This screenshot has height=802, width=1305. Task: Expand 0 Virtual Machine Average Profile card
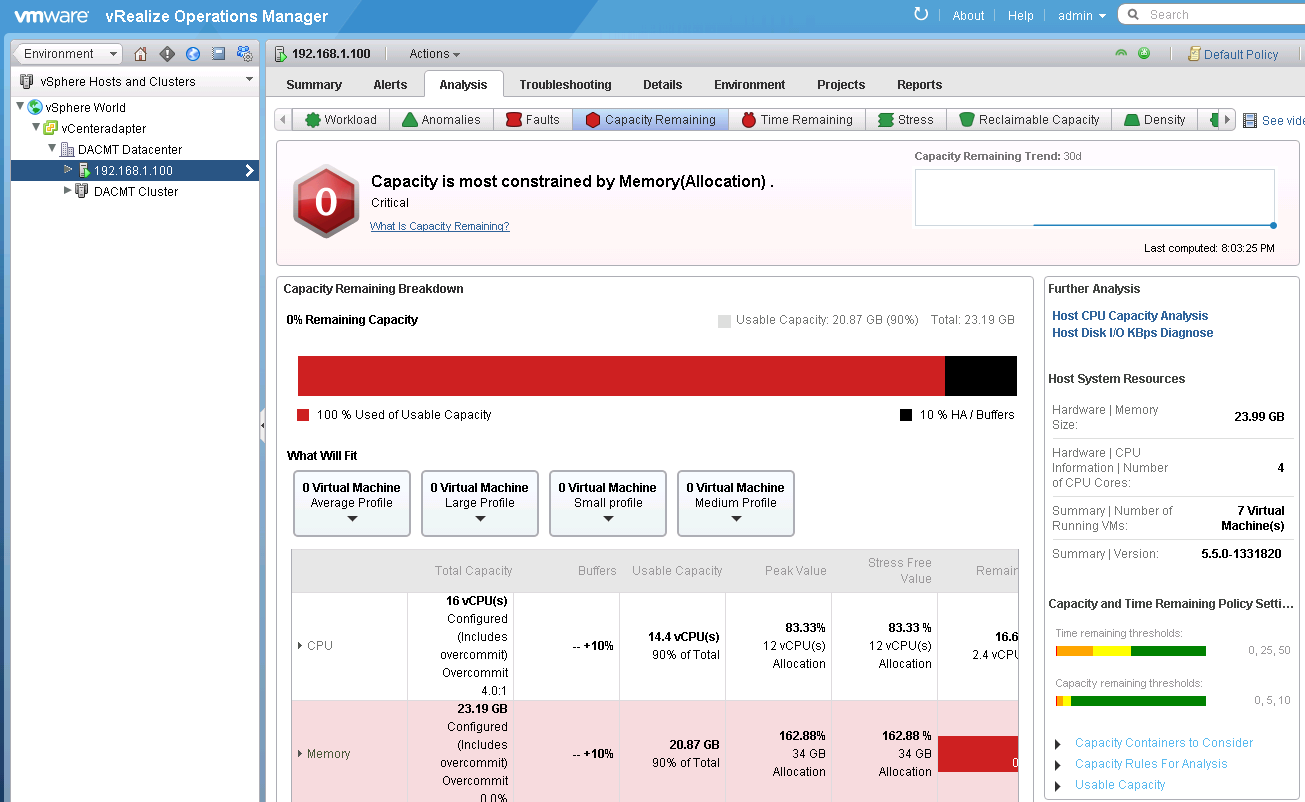(x=352, y=519)
